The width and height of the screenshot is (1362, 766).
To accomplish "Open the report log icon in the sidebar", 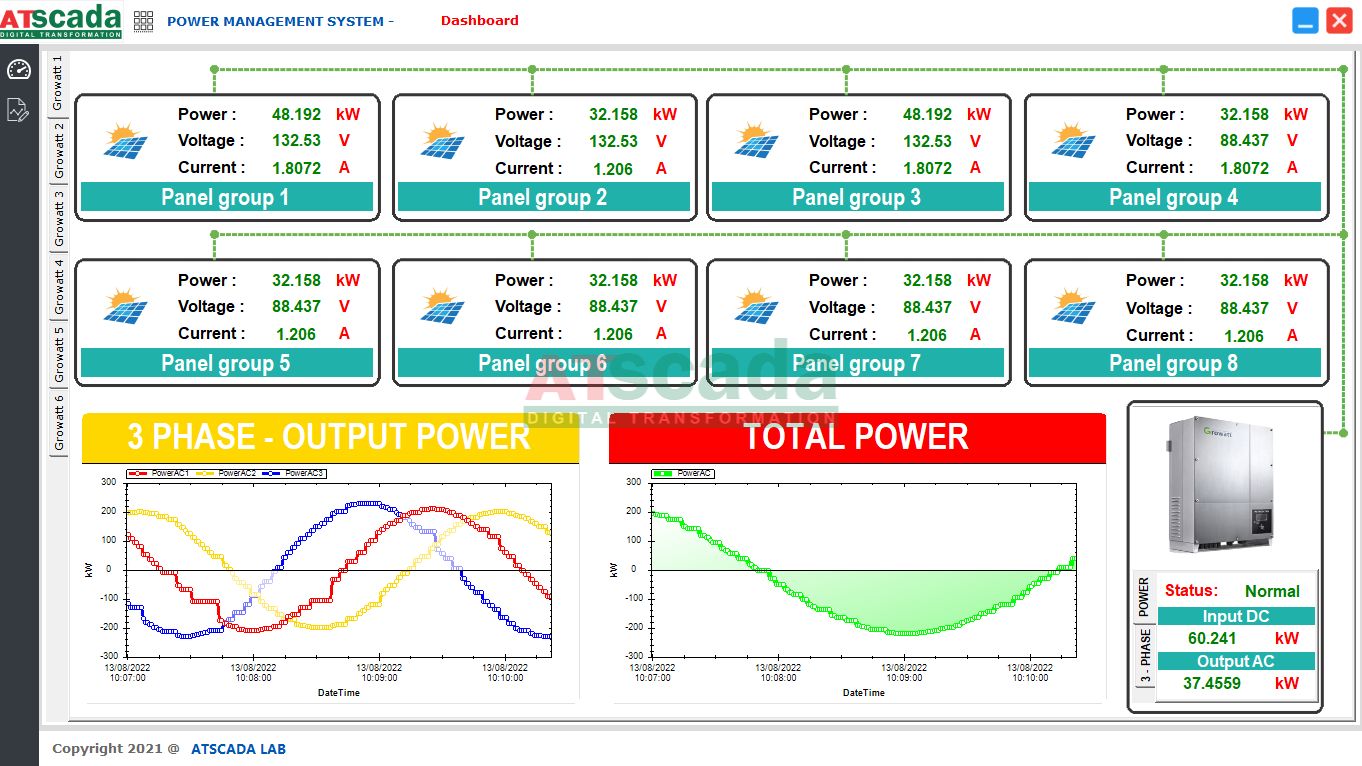I will (x=18, y=110).
